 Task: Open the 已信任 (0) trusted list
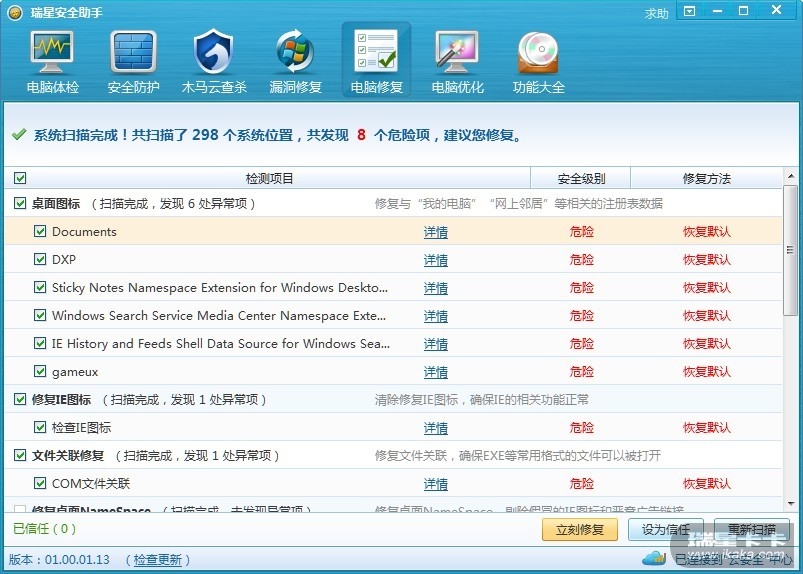[44, 528]
